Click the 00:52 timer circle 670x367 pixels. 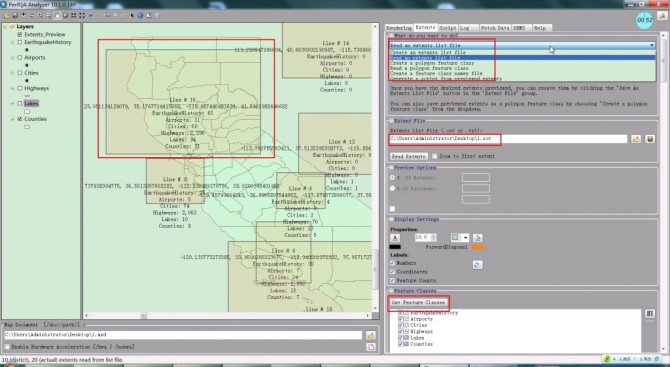[644, 20]
